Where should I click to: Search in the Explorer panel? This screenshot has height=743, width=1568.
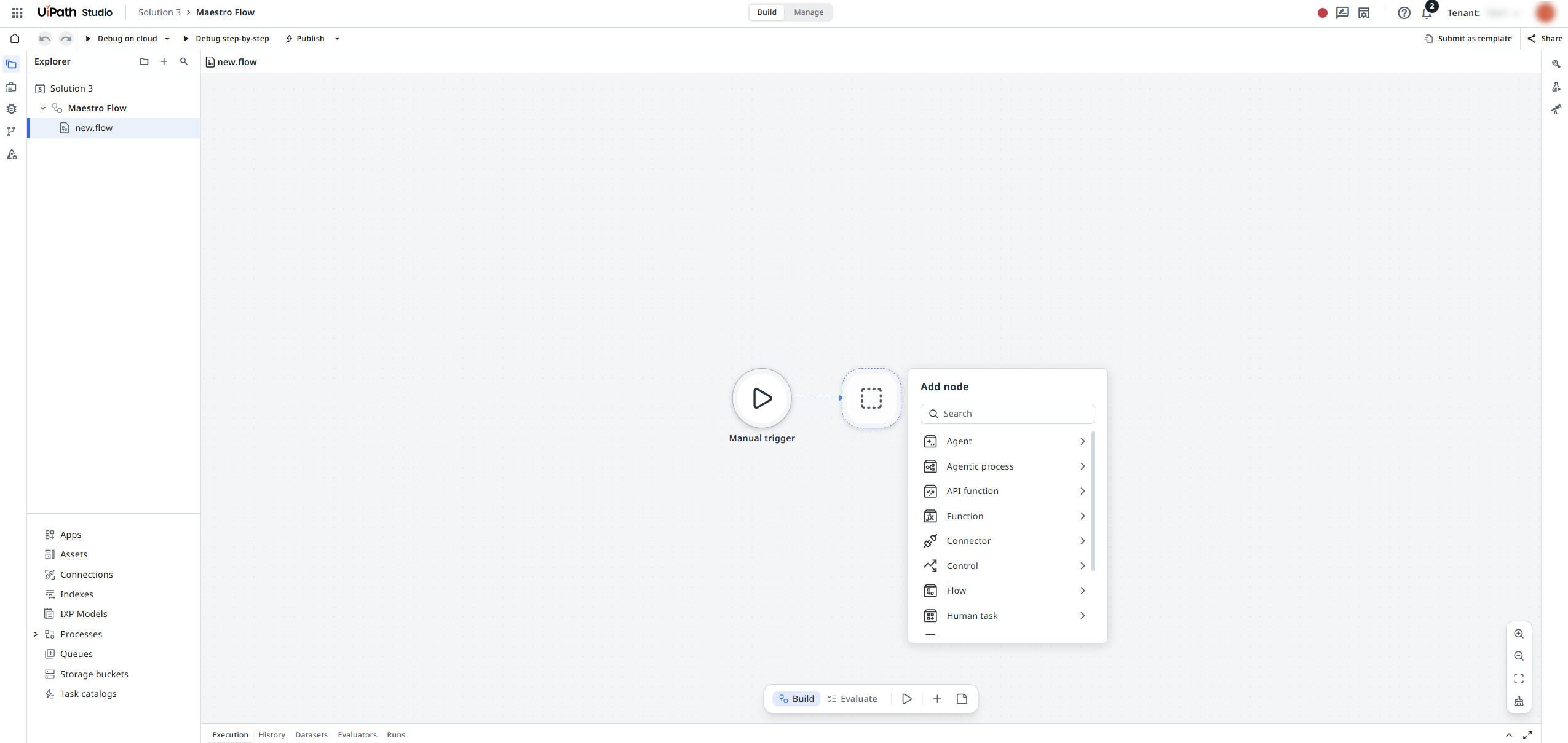click(184, 61)
